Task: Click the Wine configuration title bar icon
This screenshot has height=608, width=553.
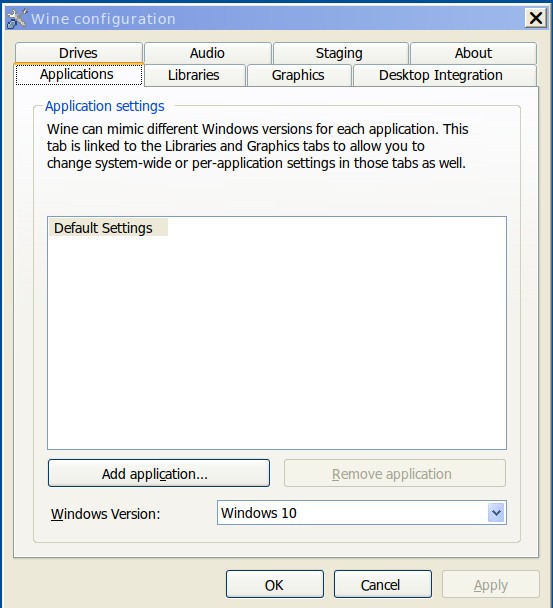Action: (17, 19)
